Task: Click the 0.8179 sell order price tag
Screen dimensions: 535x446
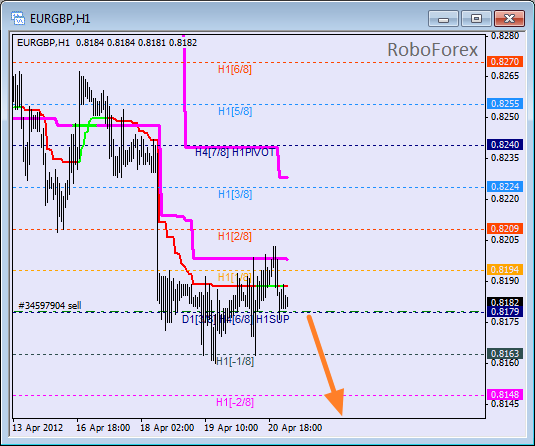Action: coord(505,312)
